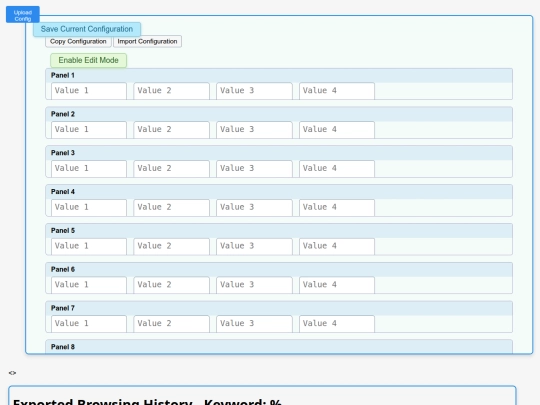Click Value 3 box in Panel 3
This screenshot has height=405, width=540.
254,169
